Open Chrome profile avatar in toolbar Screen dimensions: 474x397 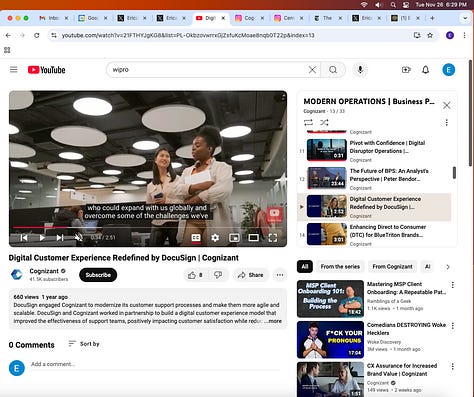[x=450, y=35]
